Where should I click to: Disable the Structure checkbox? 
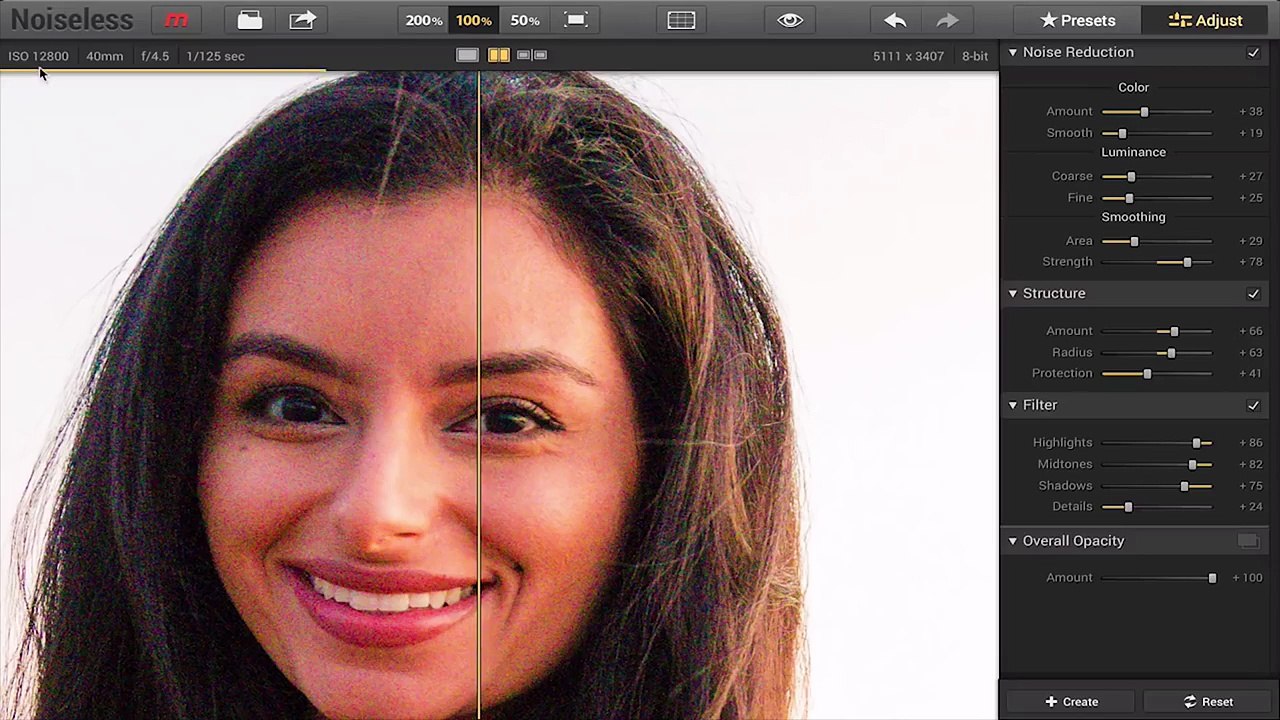coord(1253,294)
